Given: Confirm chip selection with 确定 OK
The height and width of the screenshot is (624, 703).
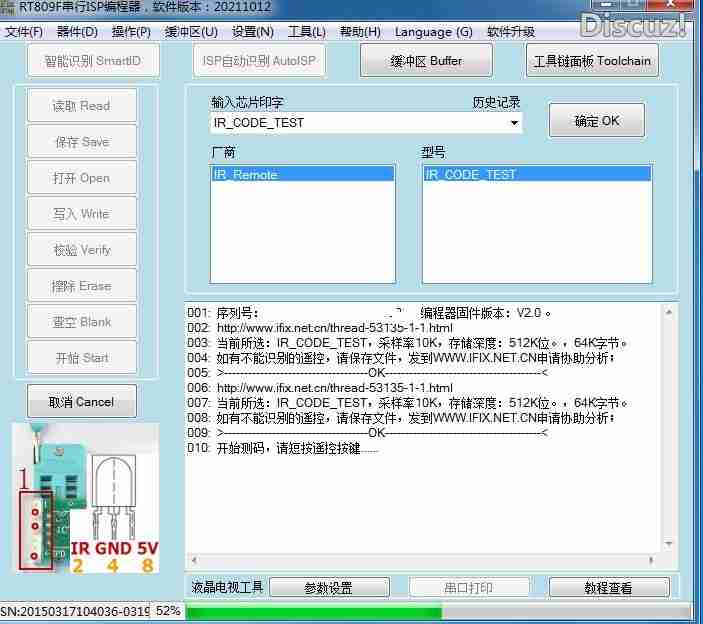Looking at the screenshot, I should (x=597, y=121).
